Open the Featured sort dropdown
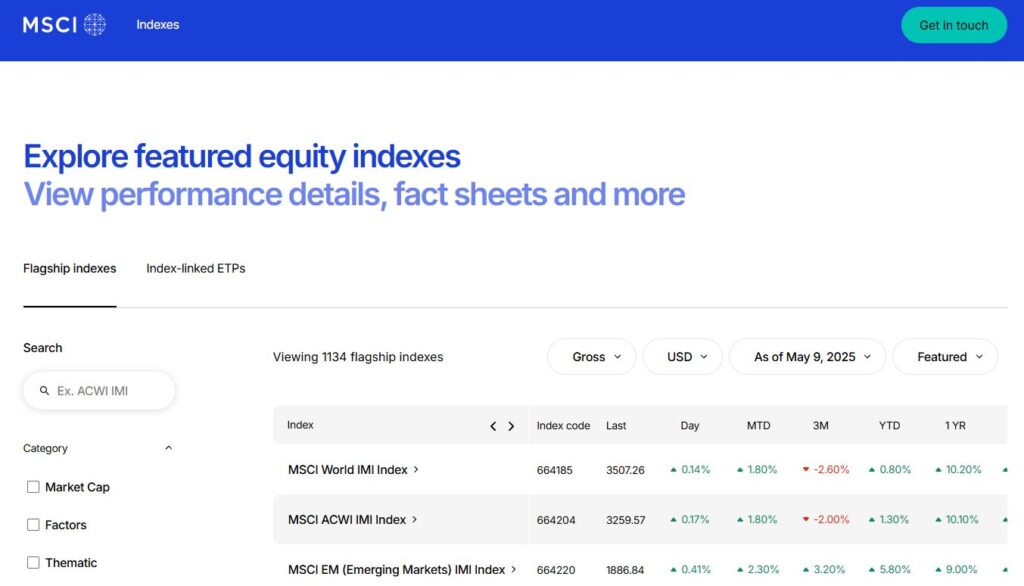 (946, 357)
